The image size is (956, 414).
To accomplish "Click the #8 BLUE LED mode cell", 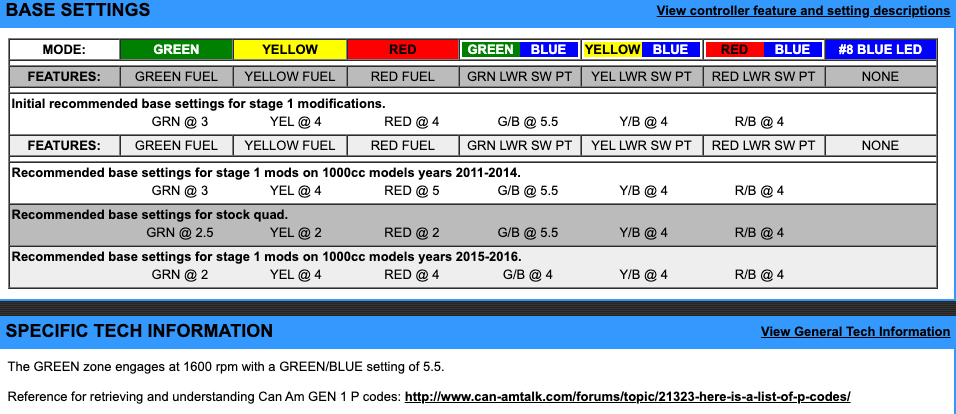I will click(881, 49).
